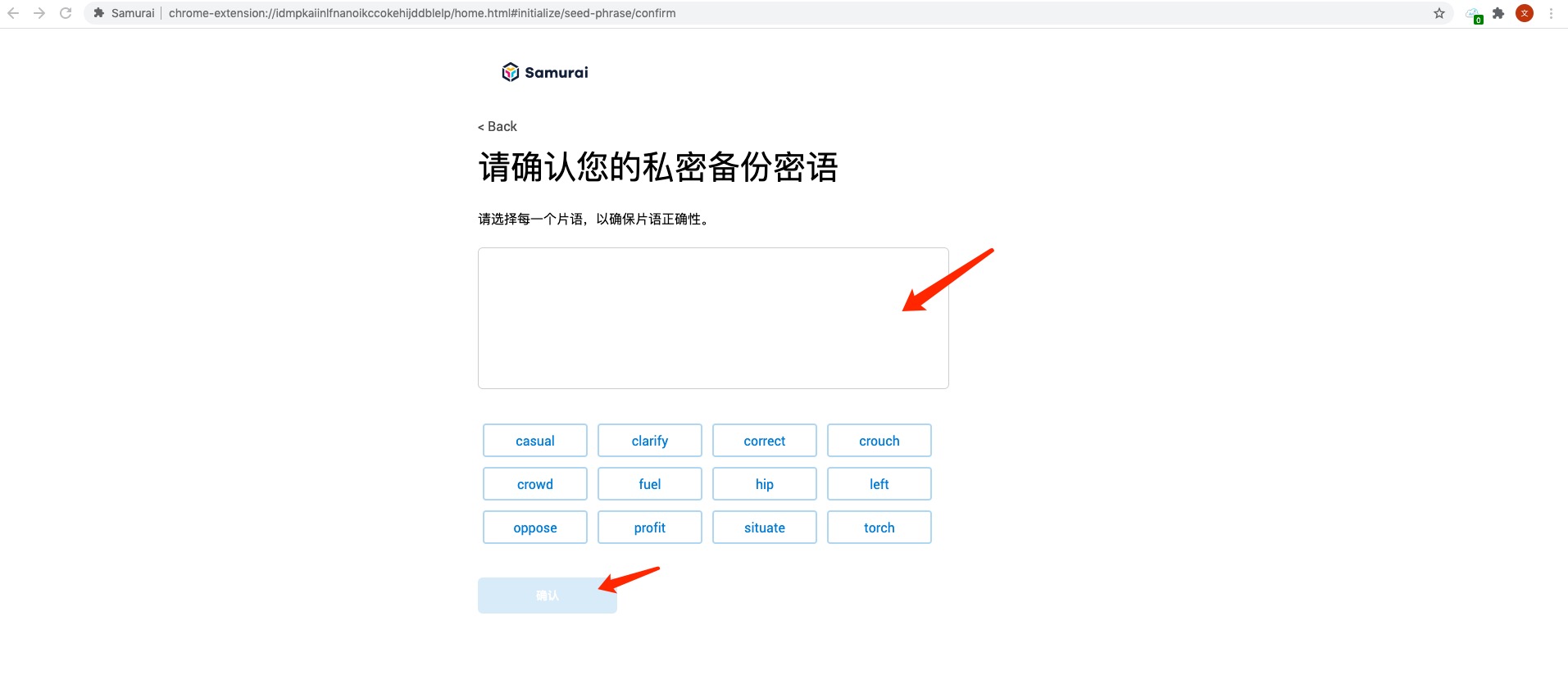Click the extension puzzle icon in address bar
Viewport: 1568px width, 684px height.
point(98,13)
